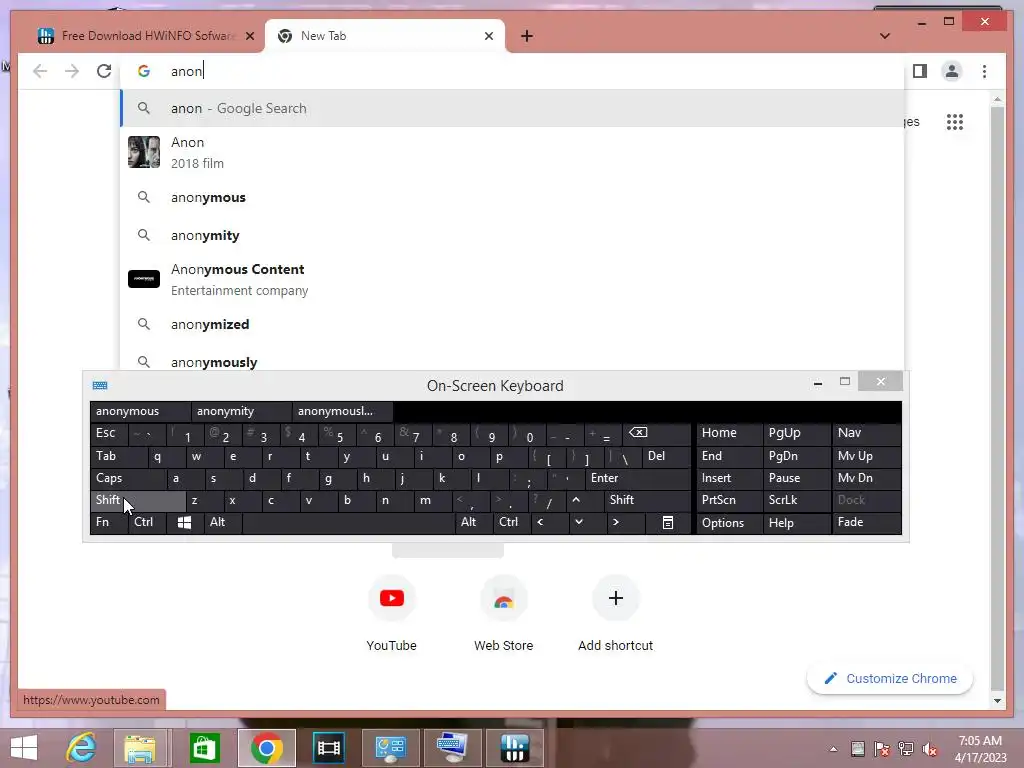The height and width of the screenshot is (768, 1024).
Task: Click the Nav key on keyboard
Action: (x=866, y=433)
